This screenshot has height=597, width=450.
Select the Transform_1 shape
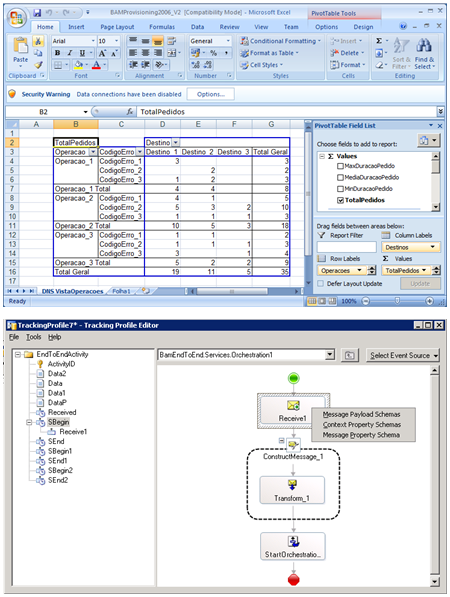click(x=292, y=490)
